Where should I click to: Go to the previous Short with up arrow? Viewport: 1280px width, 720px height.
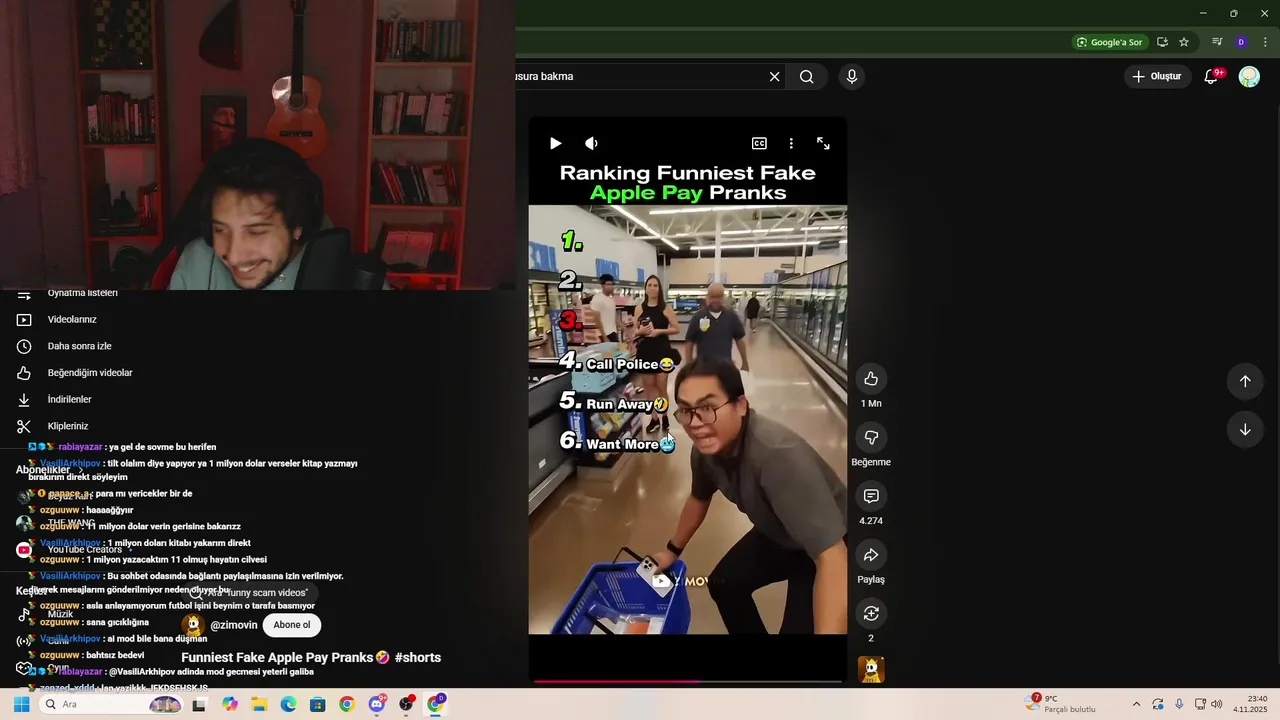tap(1245, 380)
